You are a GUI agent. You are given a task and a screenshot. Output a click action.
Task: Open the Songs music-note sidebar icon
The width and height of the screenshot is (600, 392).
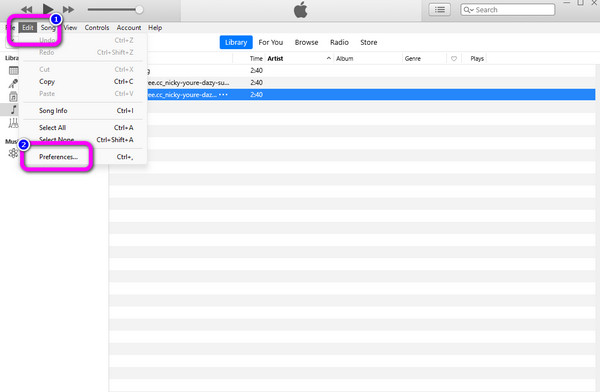tap(13, 110)
